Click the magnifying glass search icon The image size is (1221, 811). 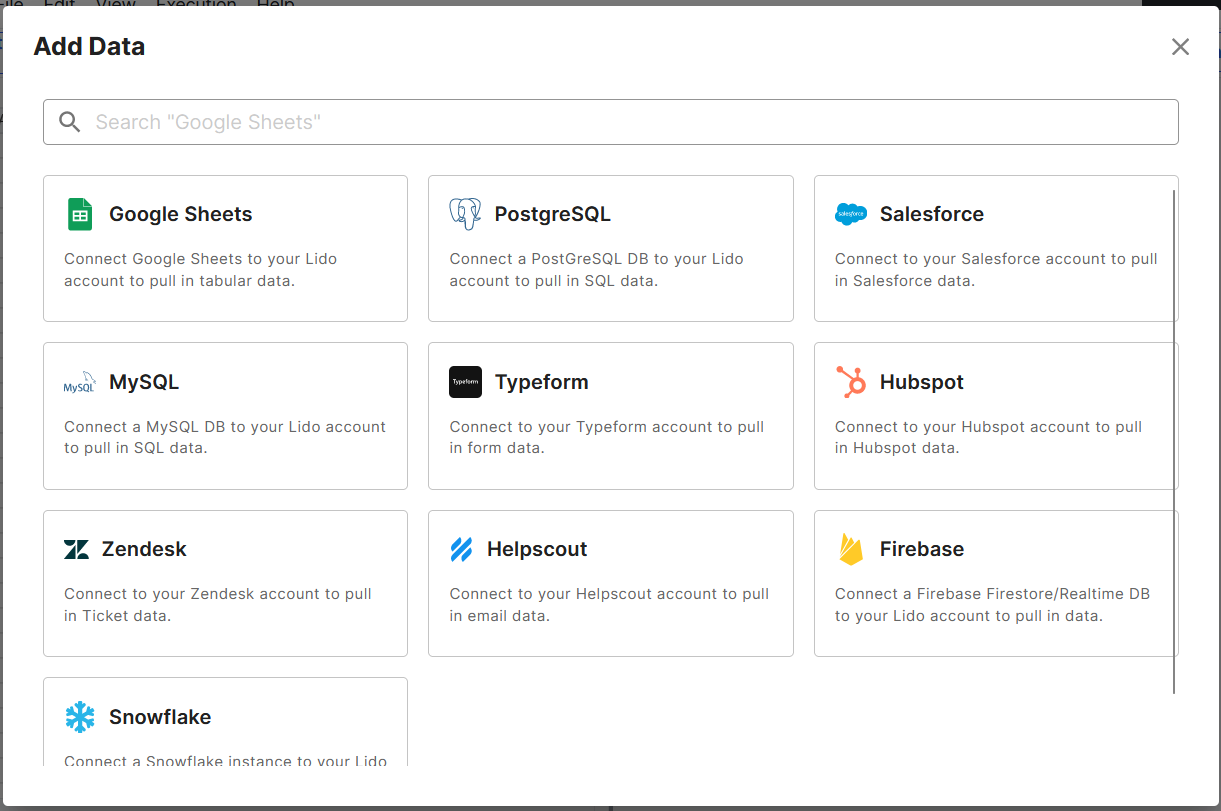69,121
